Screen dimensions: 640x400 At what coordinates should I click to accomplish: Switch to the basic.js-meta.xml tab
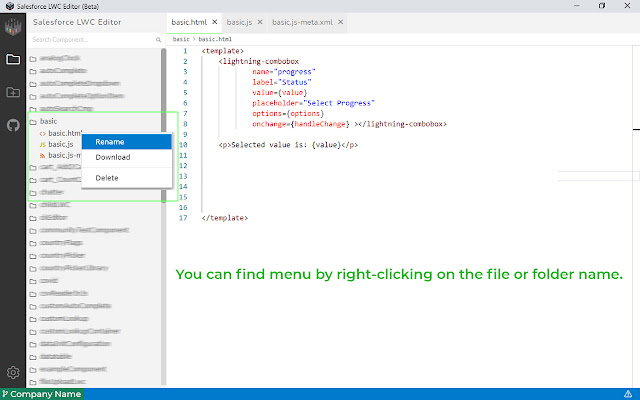300,20
